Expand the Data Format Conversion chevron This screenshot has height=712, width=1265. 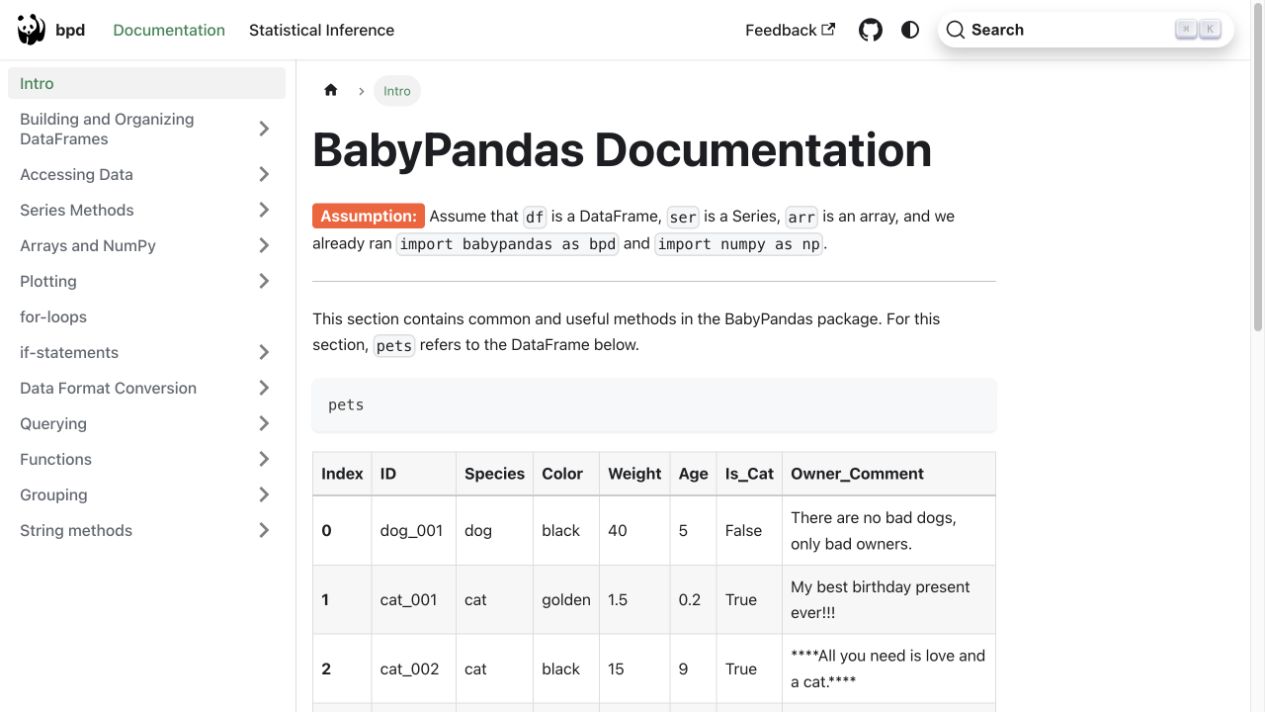(x=264, y=388)
